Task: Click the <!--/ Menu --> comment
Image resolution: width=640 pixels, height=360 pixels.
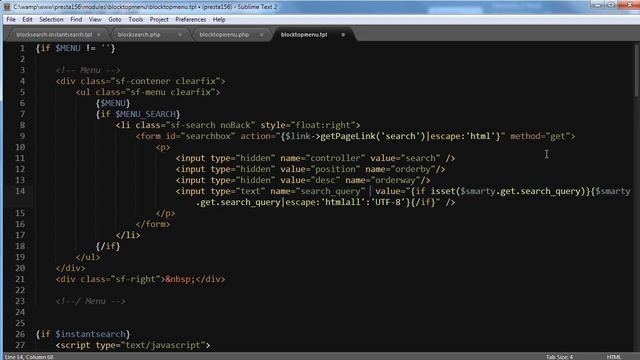Action: 91,301
